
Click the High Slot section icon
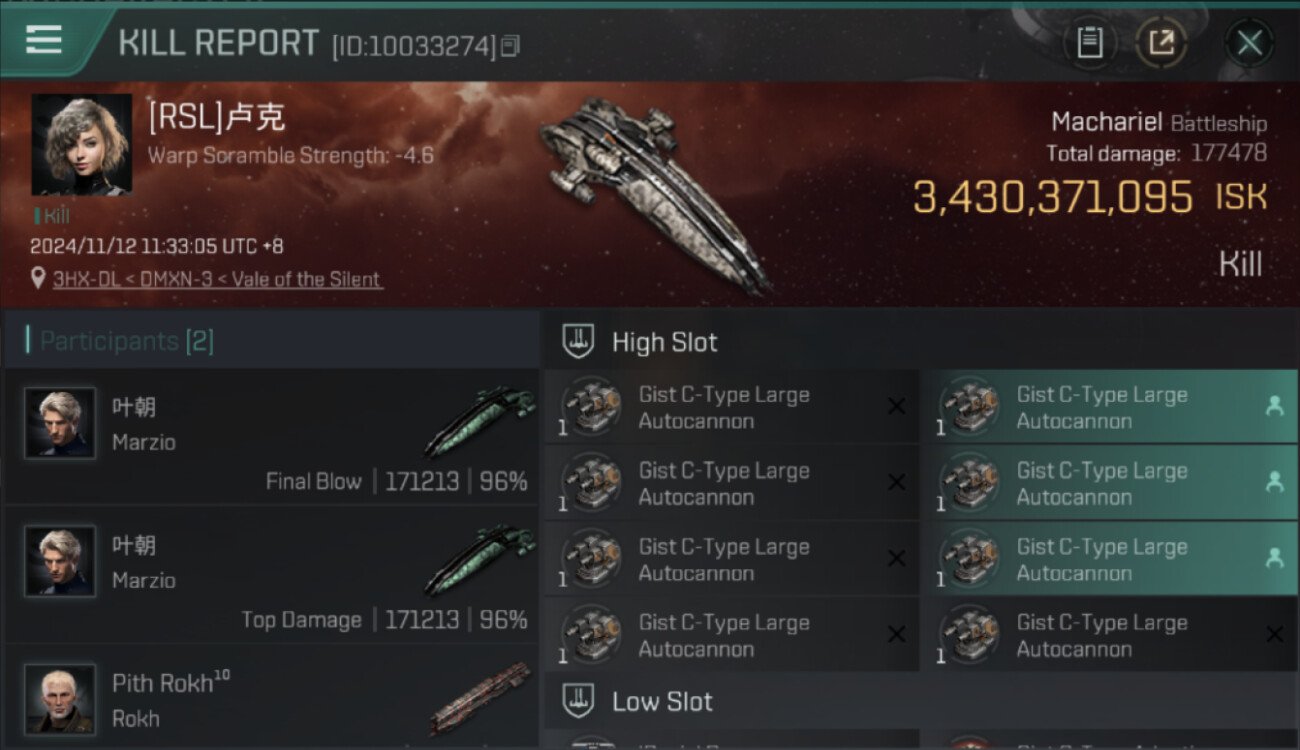click(x=578, y=342)
